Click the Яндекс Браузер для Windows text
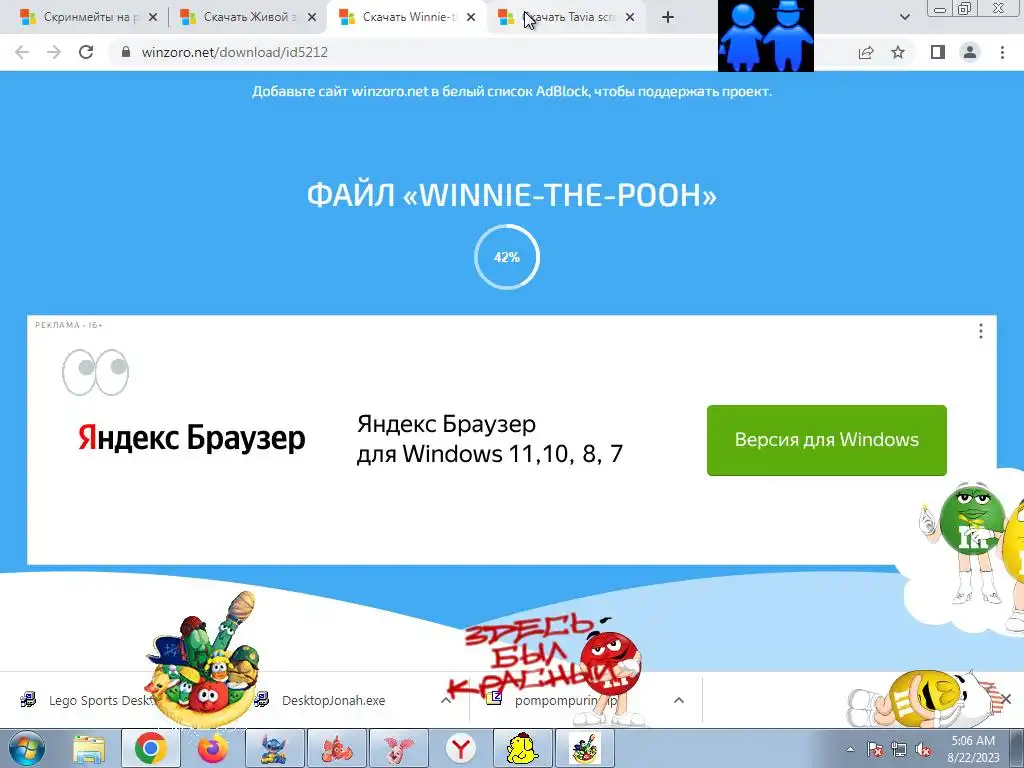The height and width of the screenshot is (768, 1024). tap(490, 439)
